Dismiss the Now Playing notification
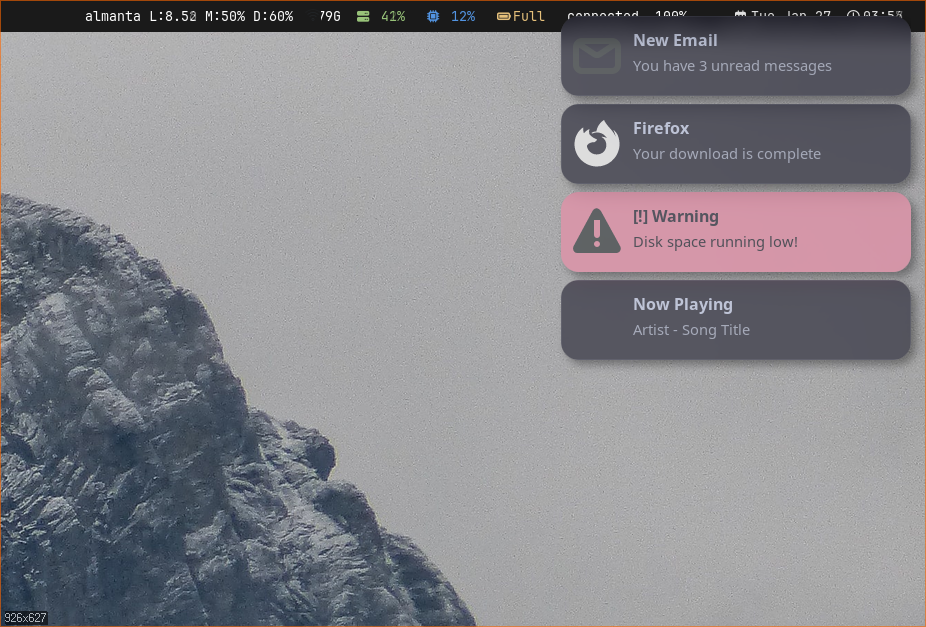The height and width of the screenshot is (627, 926). pyautogui.click(x=736, y=319)
